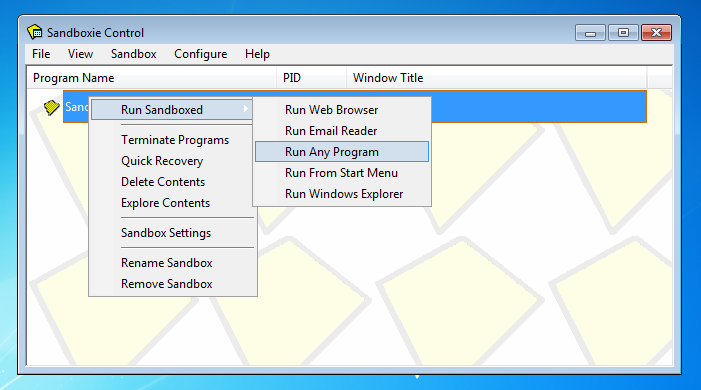Choose Explore Contents
The width and height of the screenshot is (701, 390).
(x=165, y=203)
